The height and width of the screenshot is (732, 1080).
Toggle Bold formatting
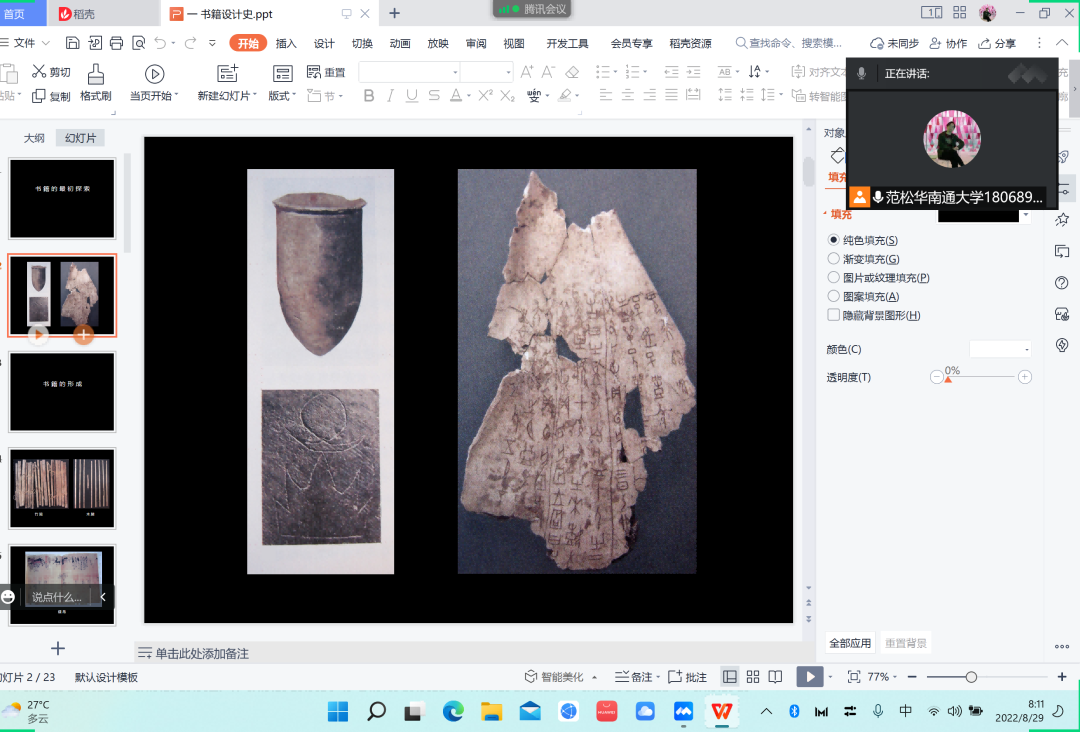[369, 96]
